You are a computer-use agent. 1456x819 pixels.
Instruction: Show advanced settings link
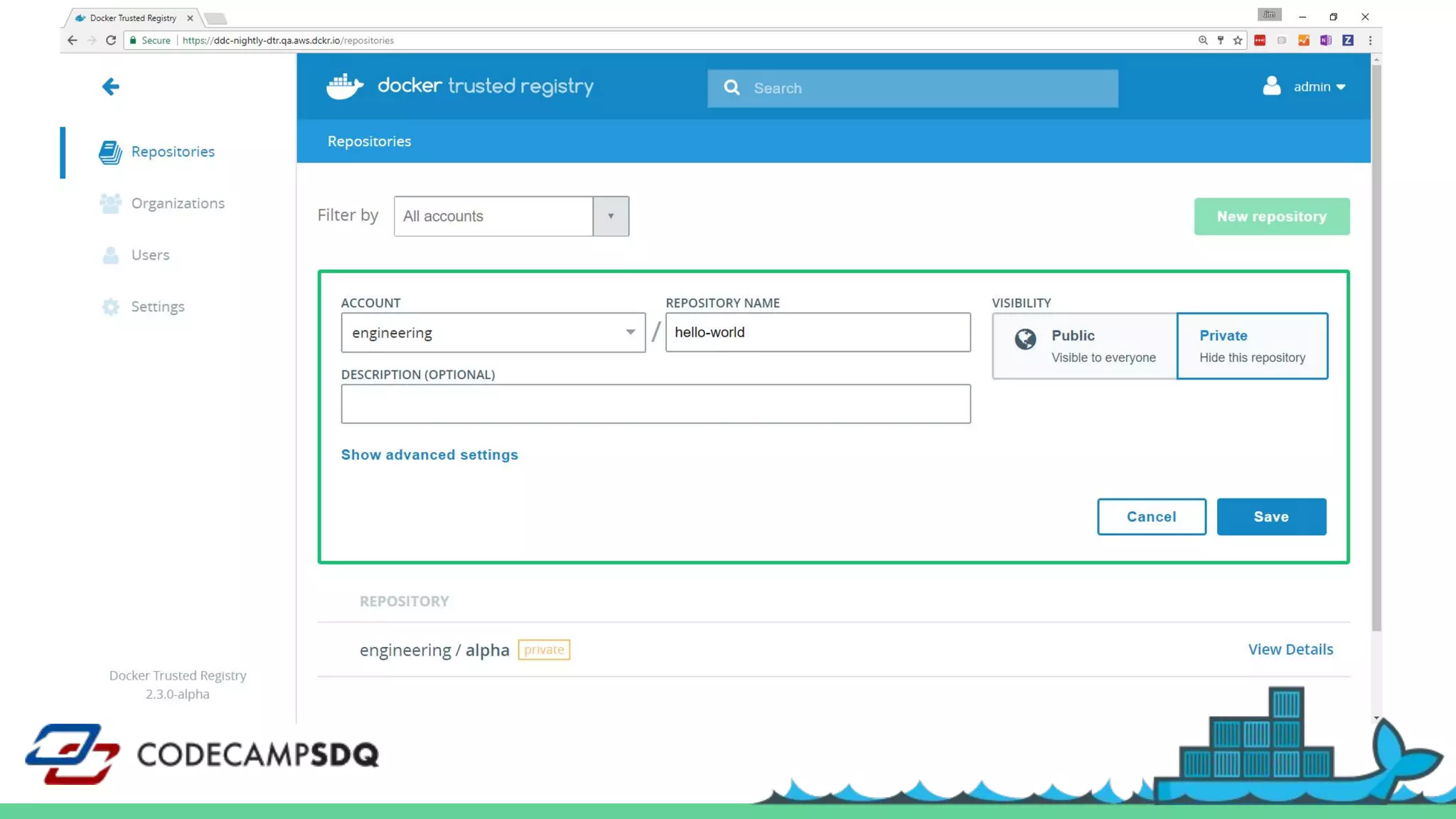429,455
